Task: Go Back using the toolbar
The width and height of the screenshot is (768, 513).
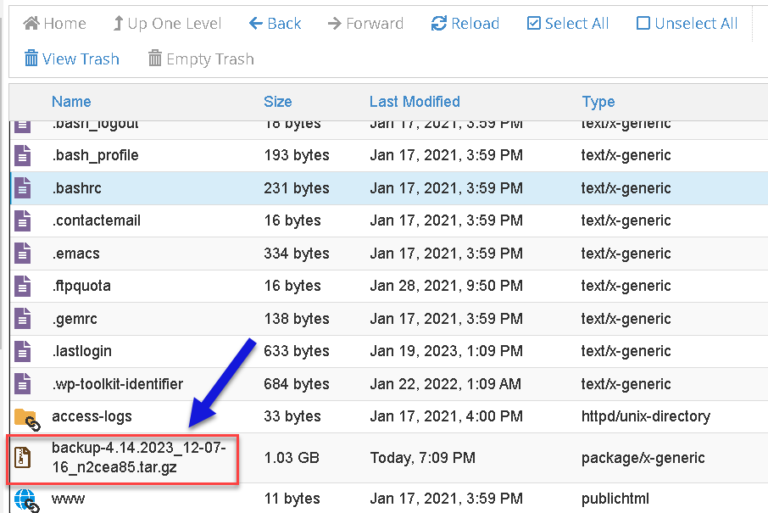Action: tap(275, 23)
